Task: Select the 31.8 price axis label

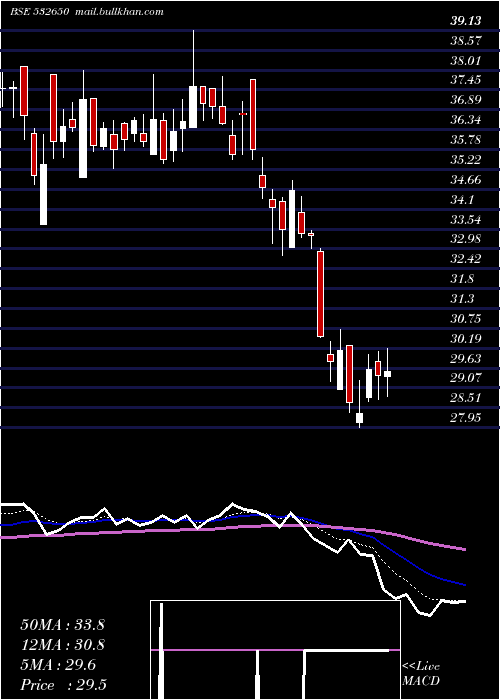Action: pyautogui.click(x=462, y=279)
